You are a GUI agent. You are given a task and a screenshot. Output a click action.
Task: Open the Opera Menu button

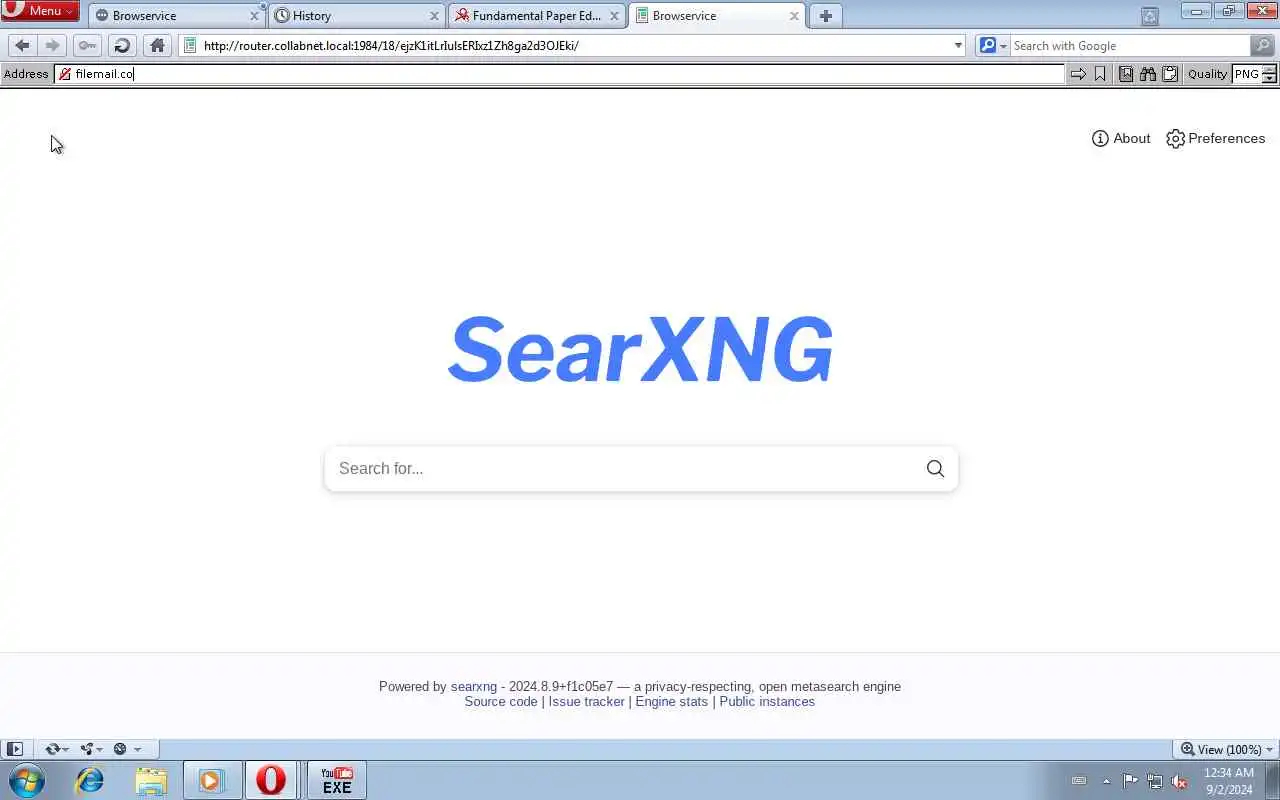(x=40, y=11)
